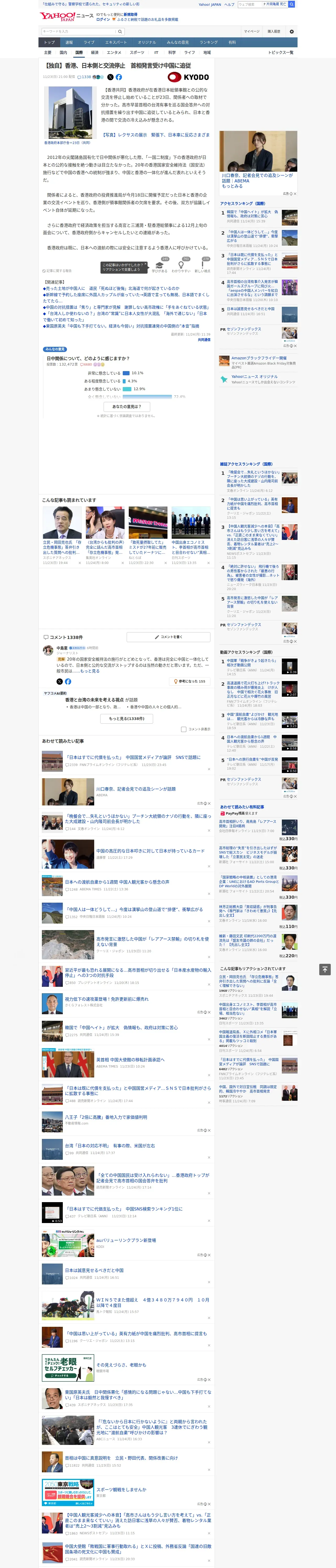Click みんなの意見 blue tag
Viewport: 336px width, 1568px height.
[55, 349]
